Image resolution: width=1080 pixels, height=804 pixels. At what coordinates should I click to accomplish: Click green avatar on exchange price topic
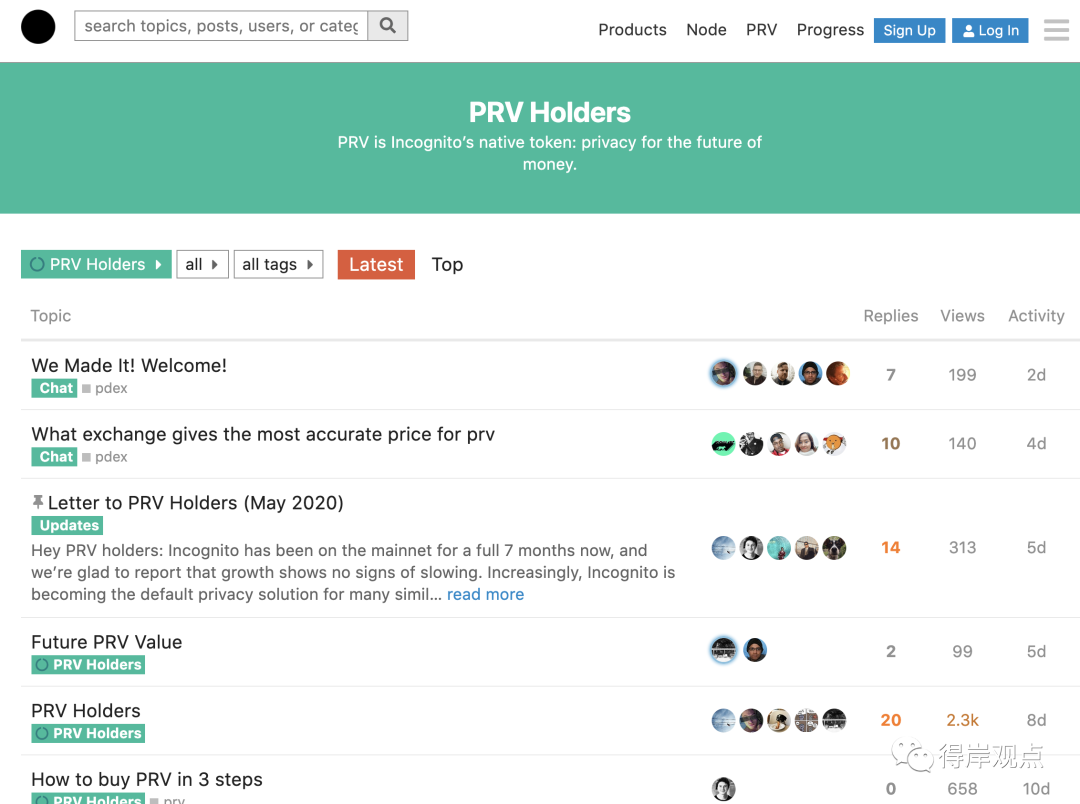(723, 444)
